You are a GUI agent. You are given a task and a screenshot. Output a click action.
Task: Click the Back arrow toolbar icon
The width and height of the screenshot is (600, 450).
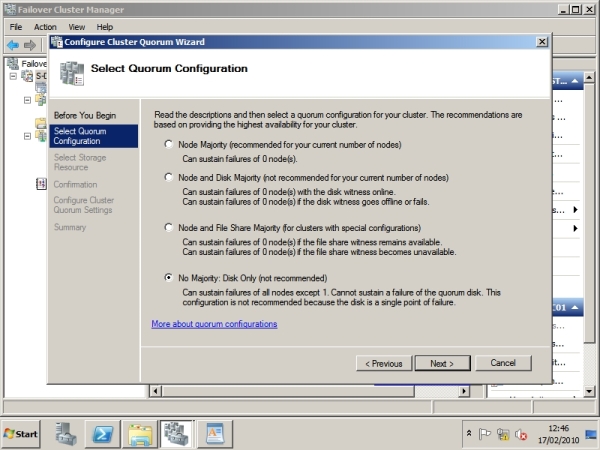(x=13, y=45)
